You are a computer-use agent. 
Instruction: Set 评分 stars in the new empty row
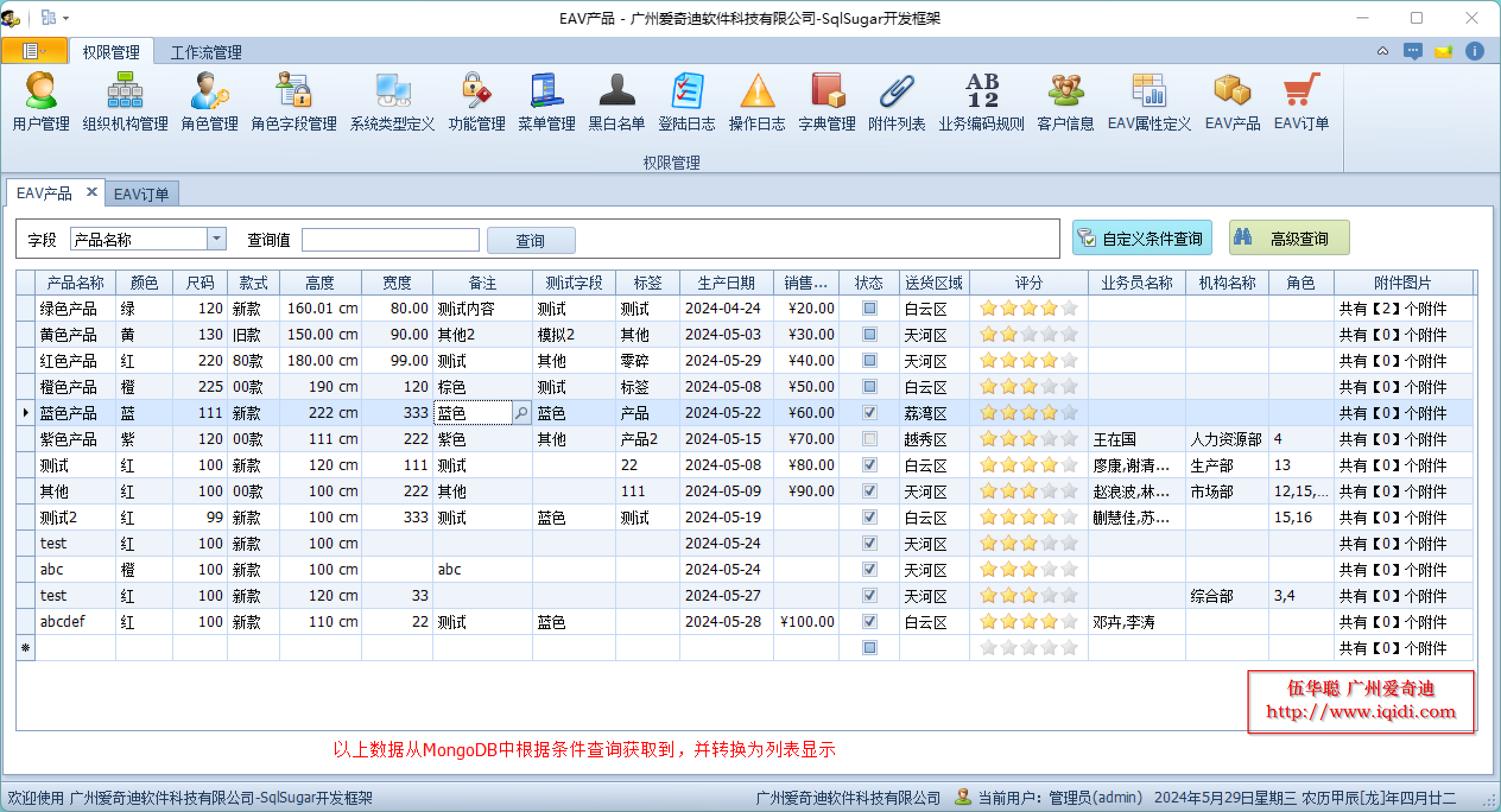(1028, 648)
